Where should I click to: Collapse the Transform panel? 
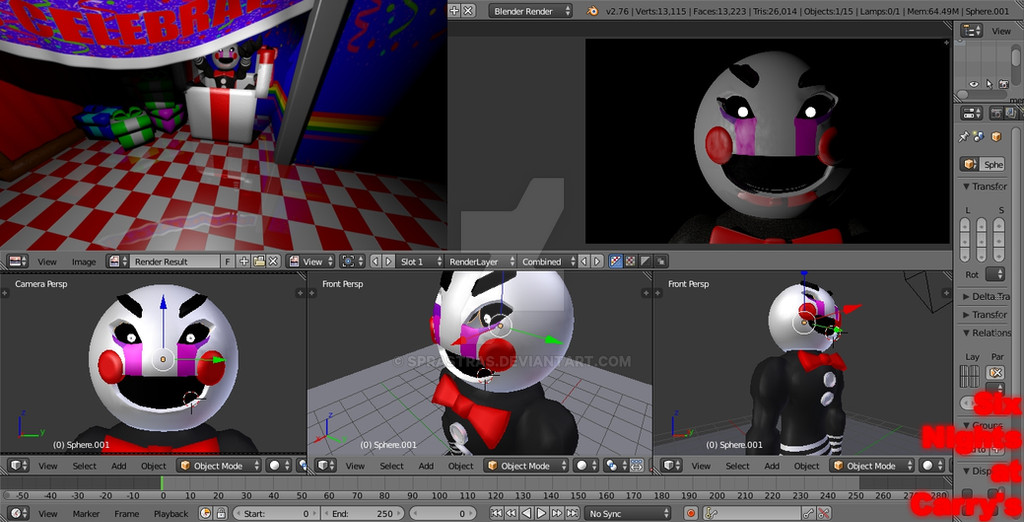(x=985, y=186)
